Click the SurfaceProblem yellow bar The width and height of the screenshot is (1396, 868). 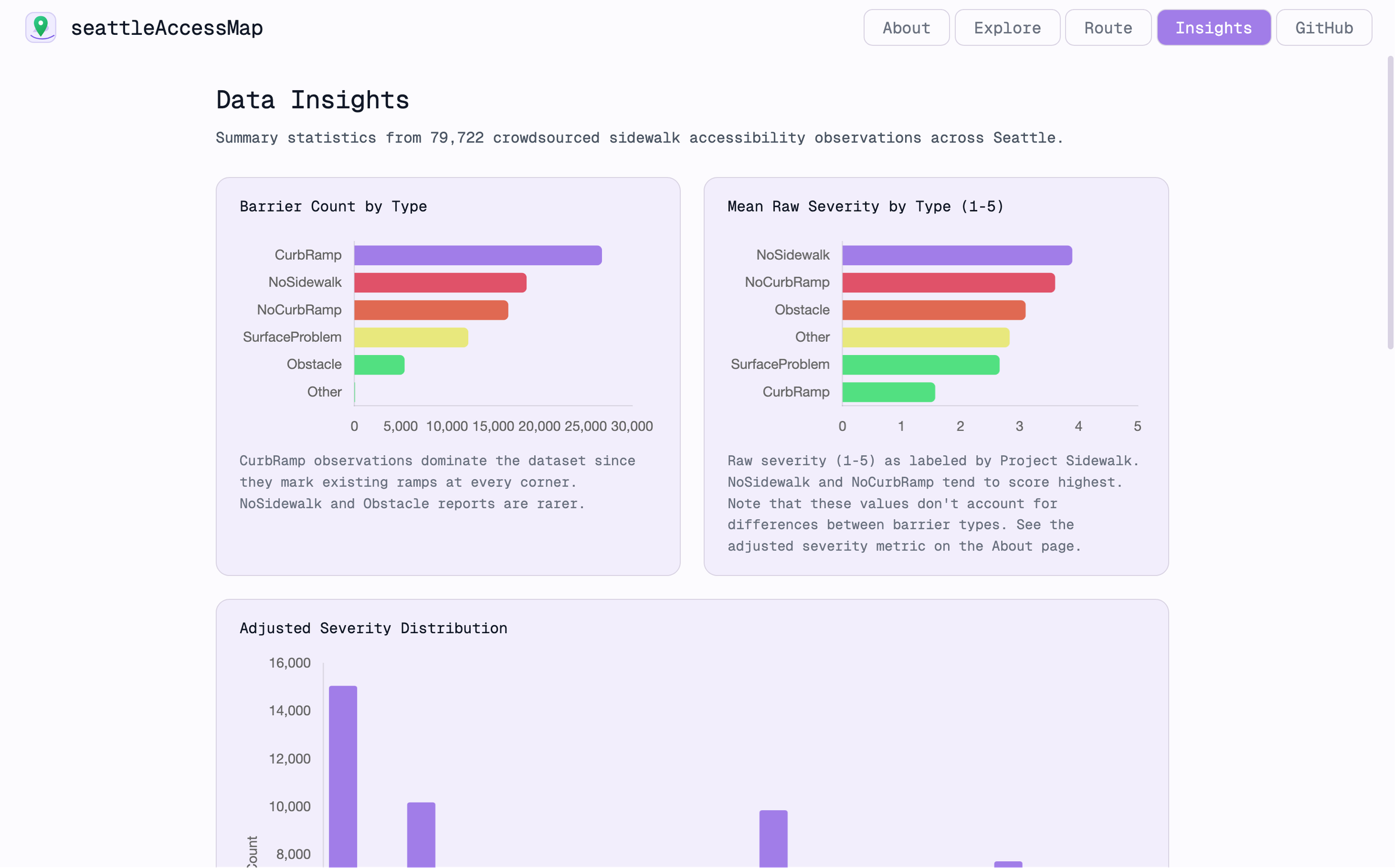410,337
